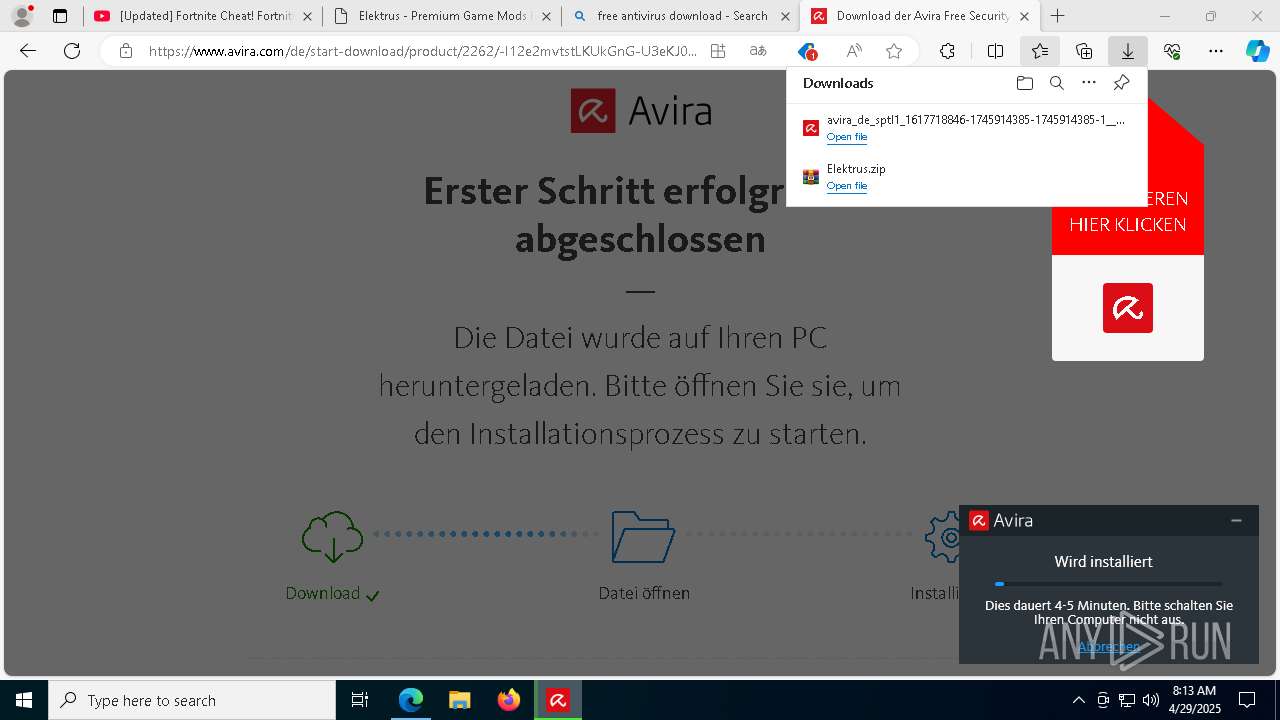This screenshot has width=1280, height=720.
Task: Add this page to favorites star
Action: click(894, 51)
